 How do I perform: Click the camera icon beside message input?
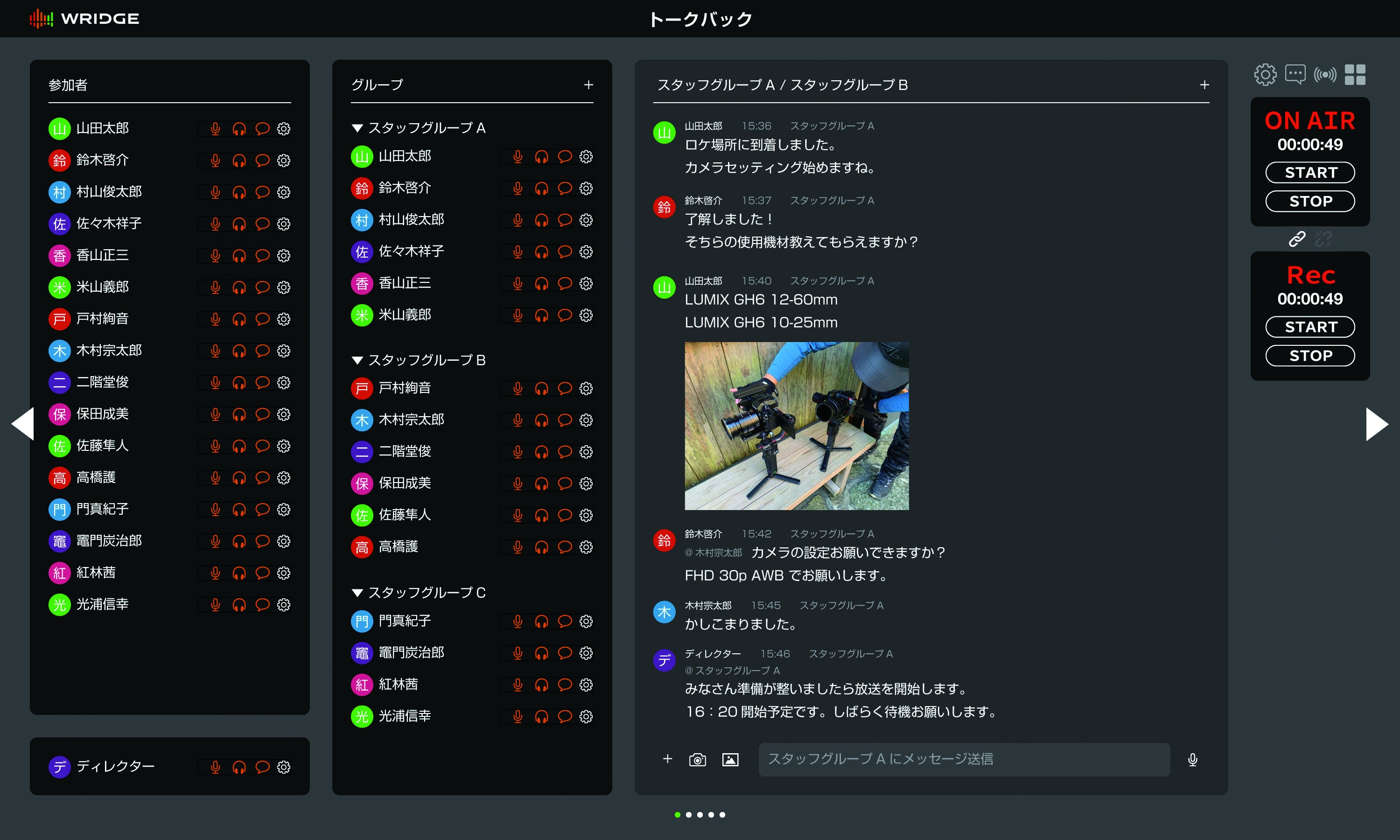coord(697,760)
